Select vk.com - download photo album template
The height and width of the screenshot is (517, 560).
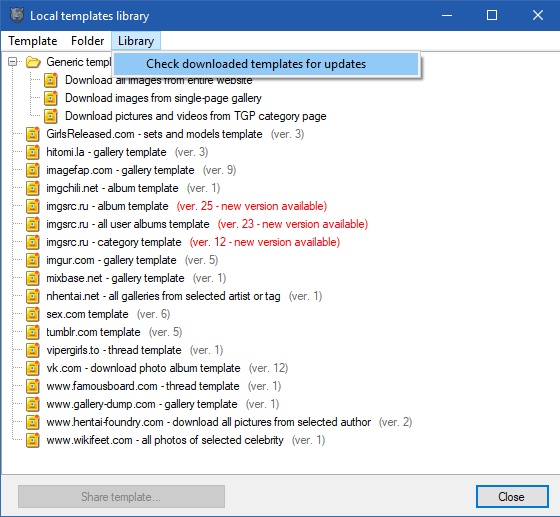(144, 368)
